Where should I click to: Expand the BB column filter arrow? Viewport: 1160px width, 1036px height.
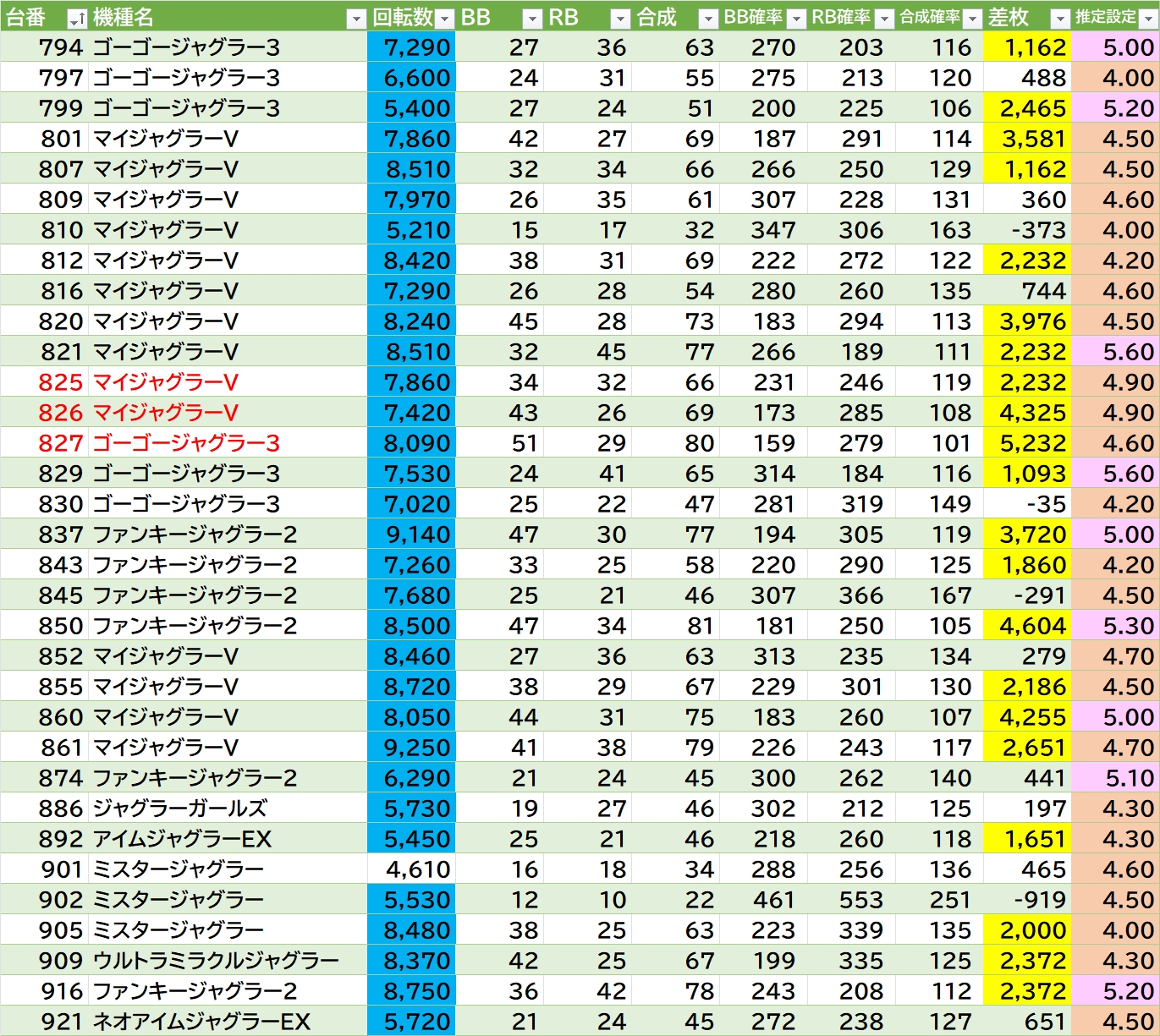pos(532,19)
